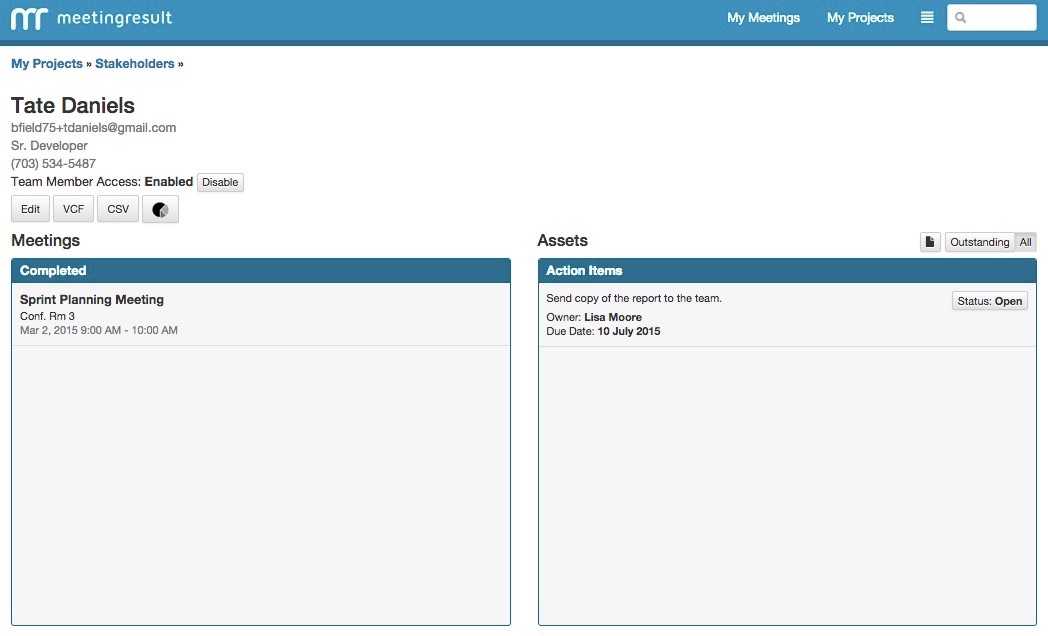The width and height of the screenshot is (1048, 636).
Task: Go to My Meetings in top navigation
Action: [763, 18]
